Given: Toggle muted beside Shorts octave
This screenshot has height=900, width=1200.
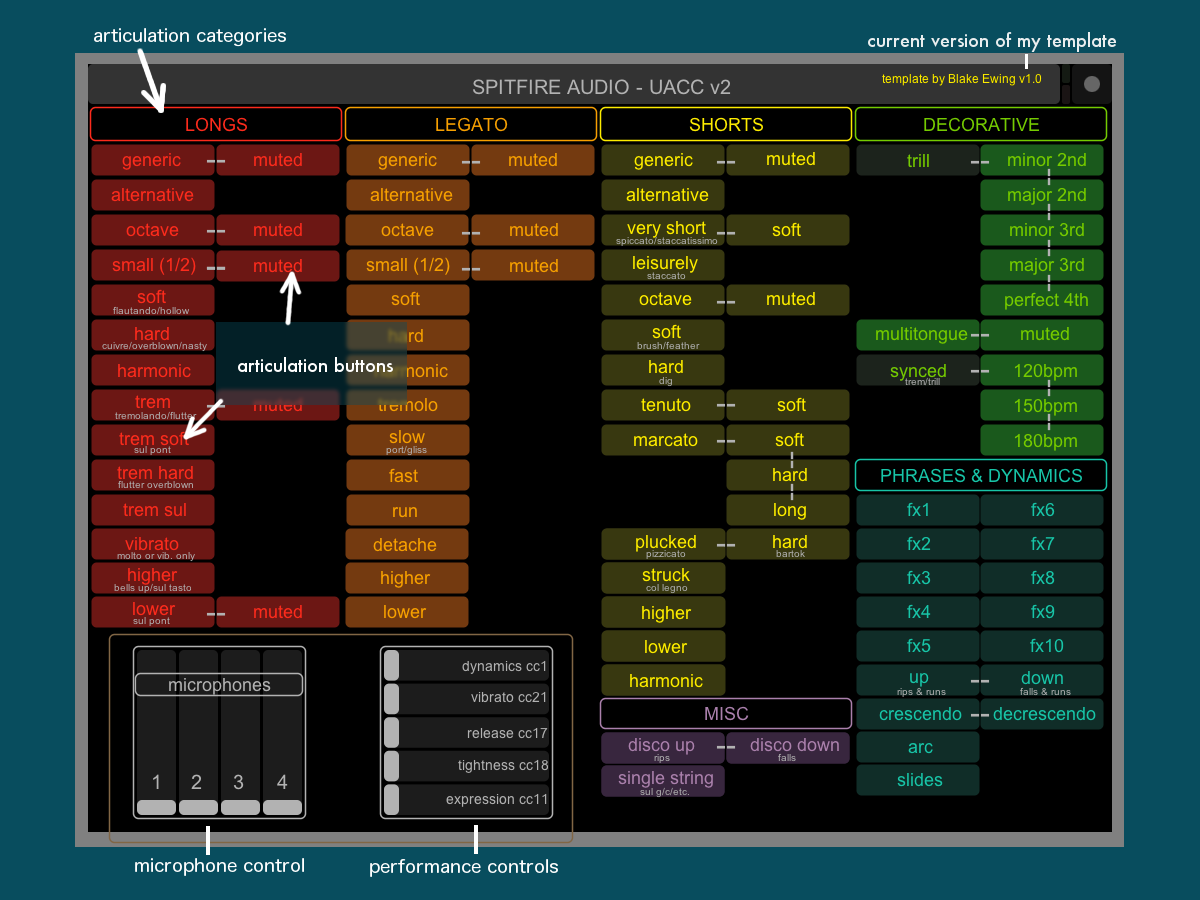Looking at the screenshot, I should tap(788, 300).
